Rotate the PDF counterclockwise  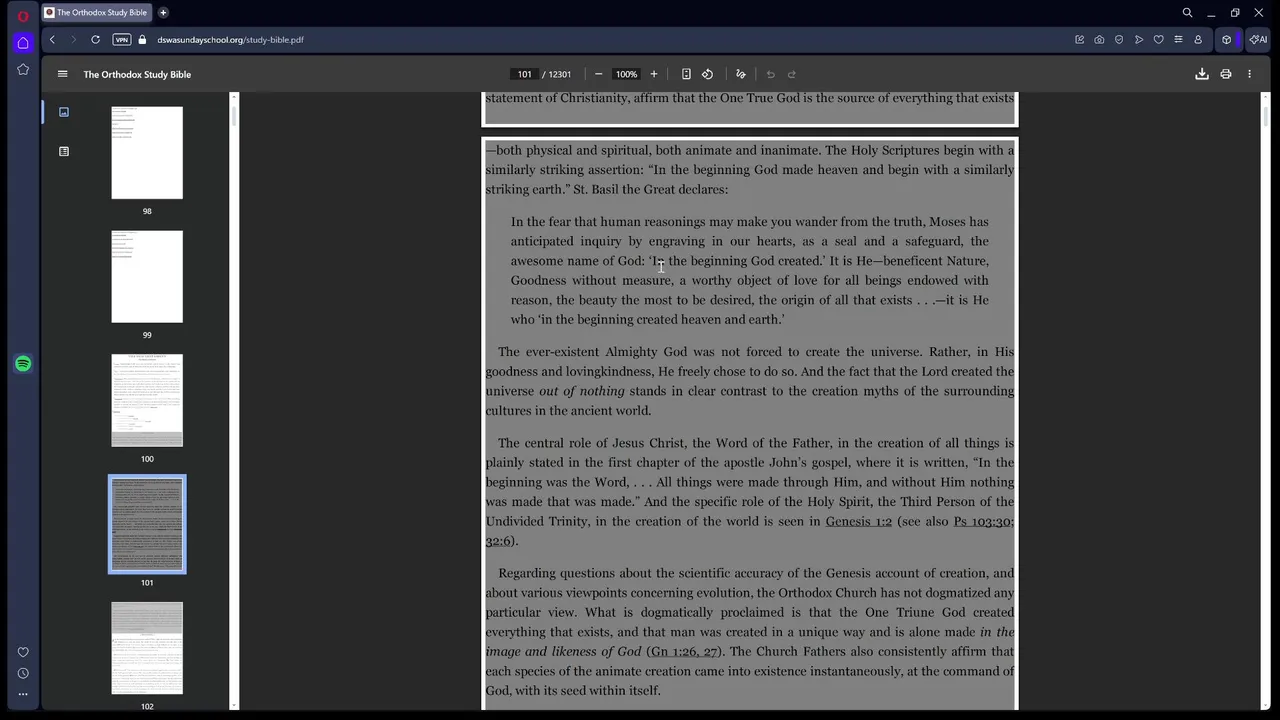[707, 74]
